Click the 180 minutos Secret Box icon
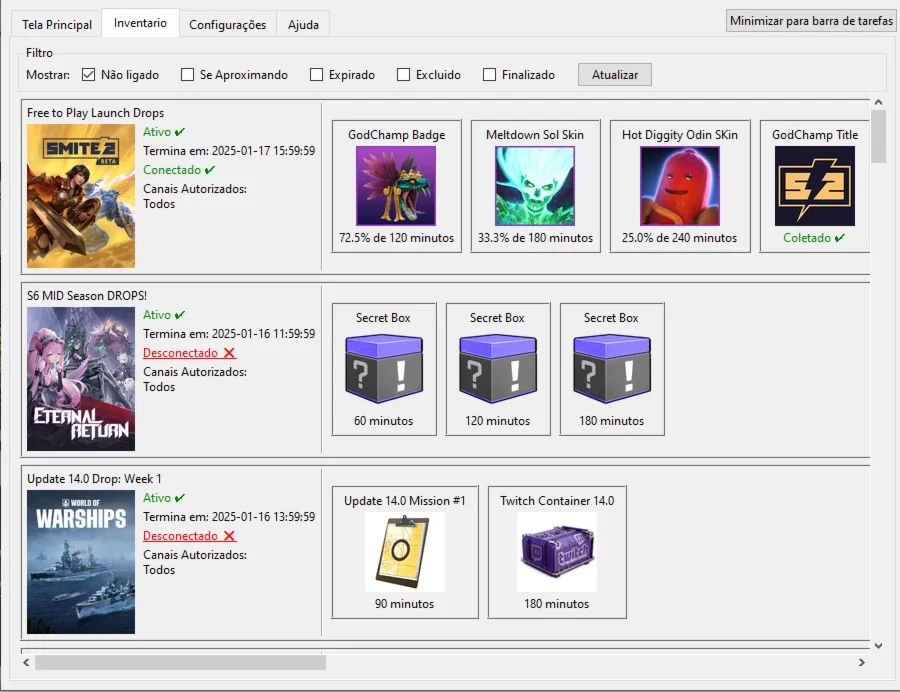The image size is (900, 692). click(612, 369)
